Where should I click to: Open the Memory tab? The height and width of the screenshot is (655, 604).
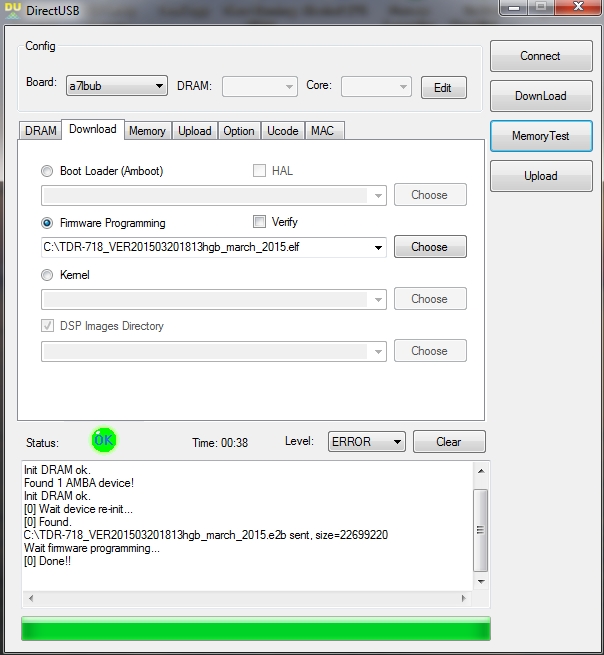click(x=147, y=131)
